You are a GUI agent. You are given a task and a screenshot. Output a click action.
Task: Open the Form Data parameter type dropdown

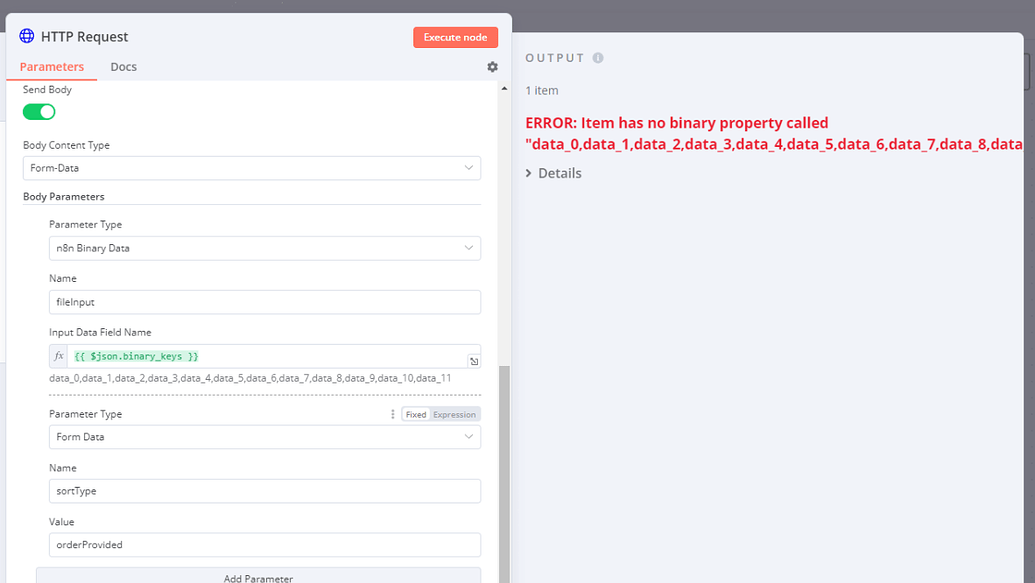(x=265, y=437)
